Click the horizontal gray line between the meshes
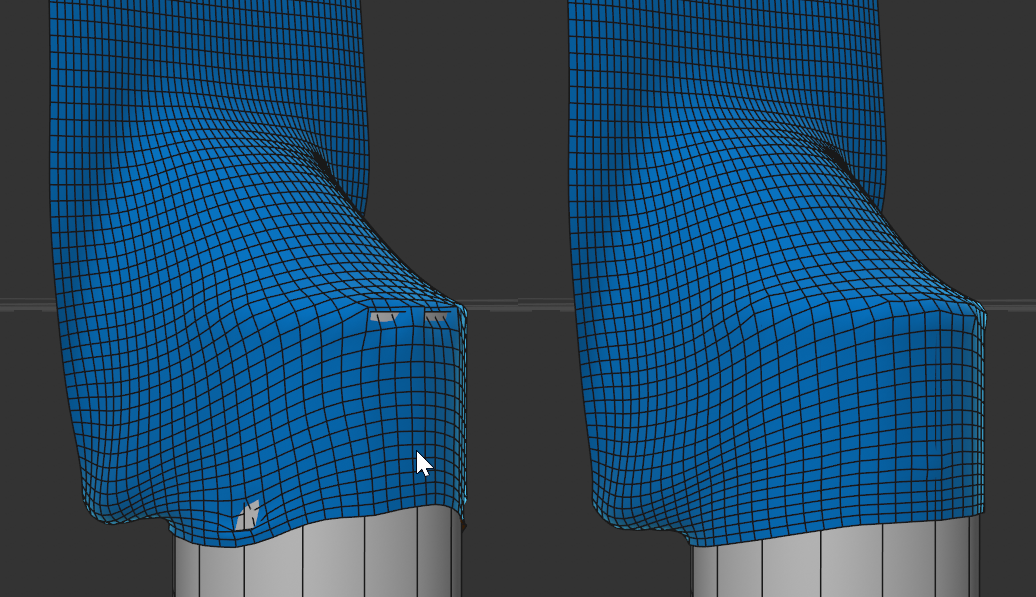 pos(515,304)
